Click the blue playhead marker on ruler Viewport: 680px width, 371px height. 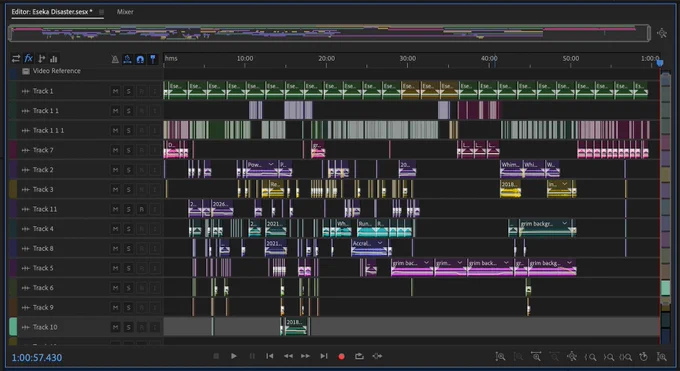point(660,63)
